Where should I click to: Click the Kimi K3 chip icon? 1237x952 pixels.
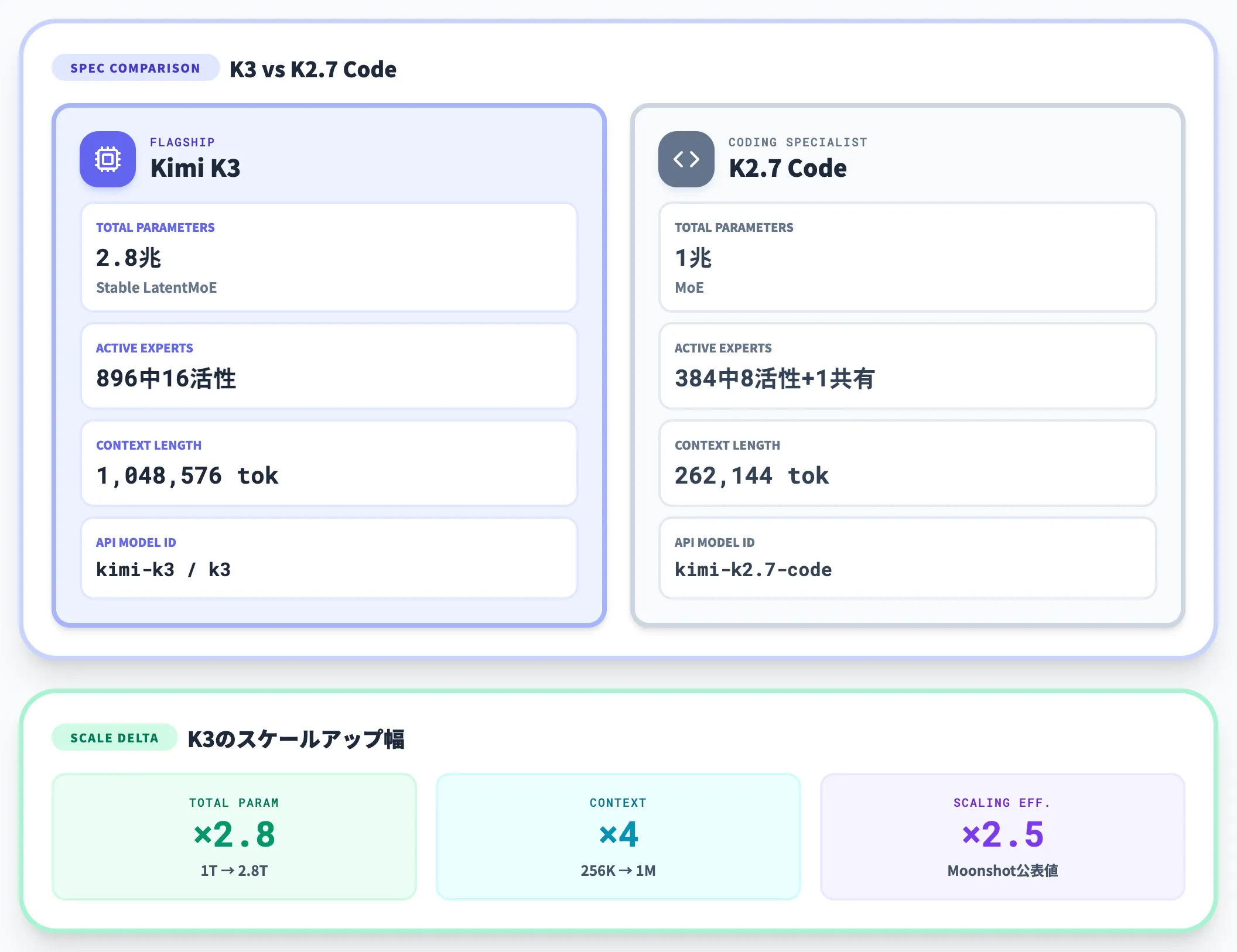(108, 159)
